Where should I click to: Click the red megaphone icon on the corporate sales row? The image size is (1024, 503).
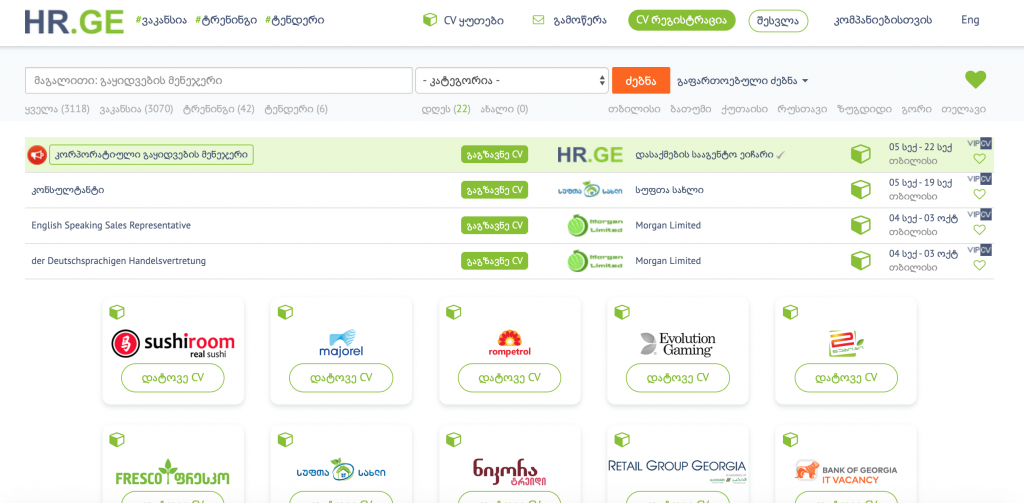tap(37, 155)
